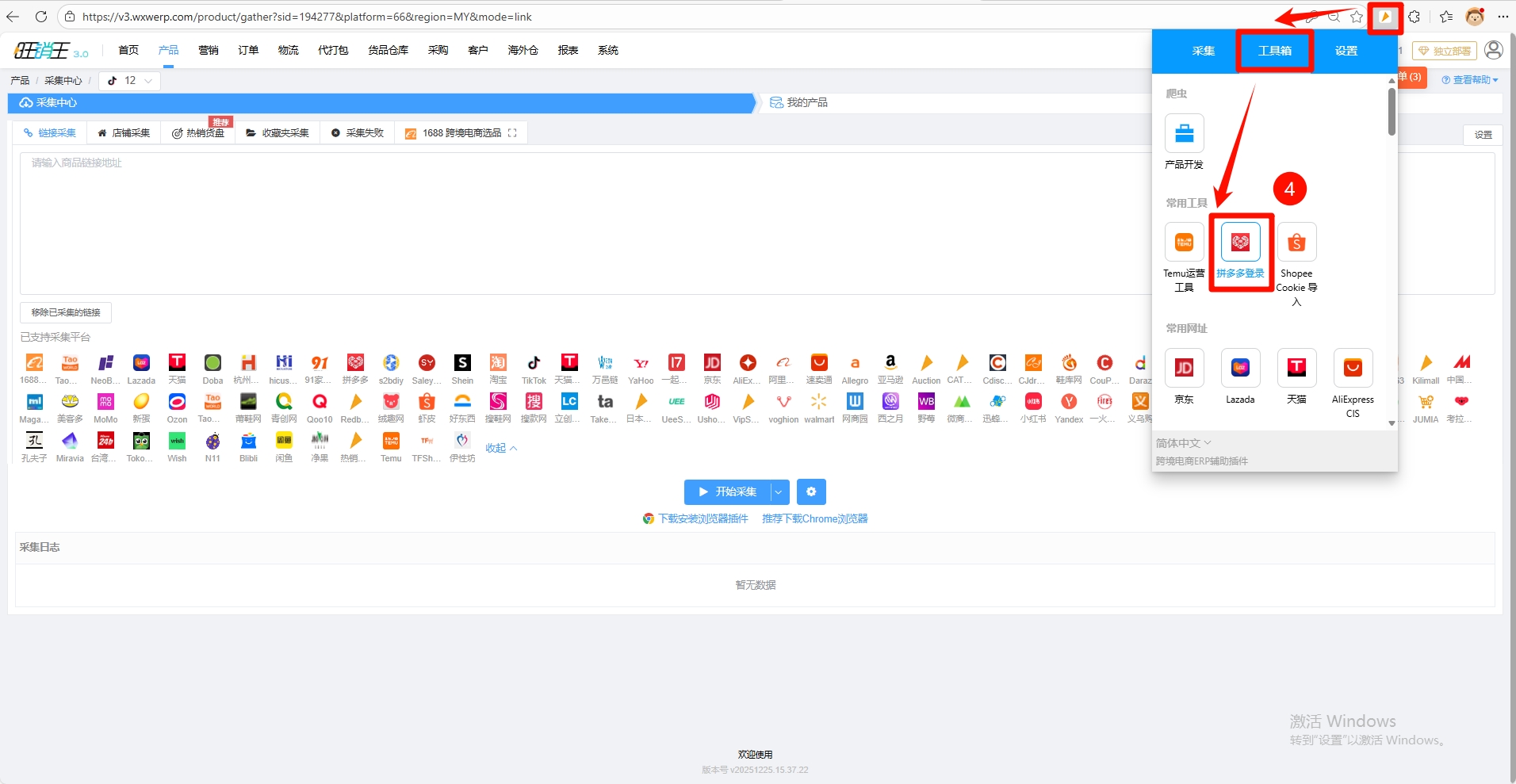Image resolution: width=1516 pixels, height=784 pixels.
Task: Click the ERP extension icon in browser toolbar
Action: (x=1385, y=17)
